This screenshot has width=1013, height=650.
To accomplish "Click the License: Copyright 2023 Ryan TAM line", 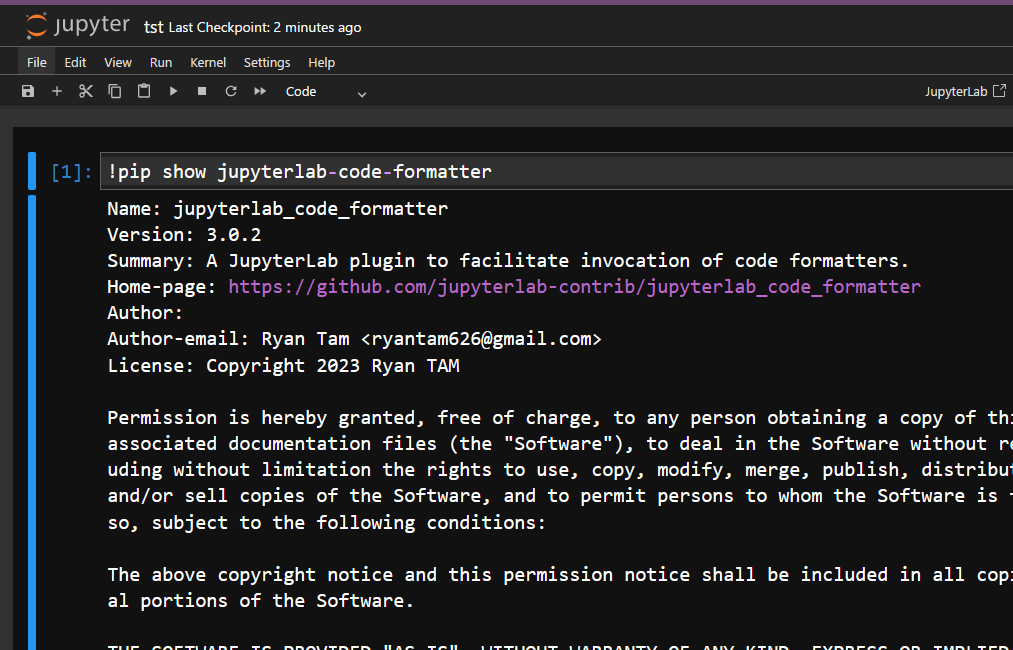I will click(283, 365).
